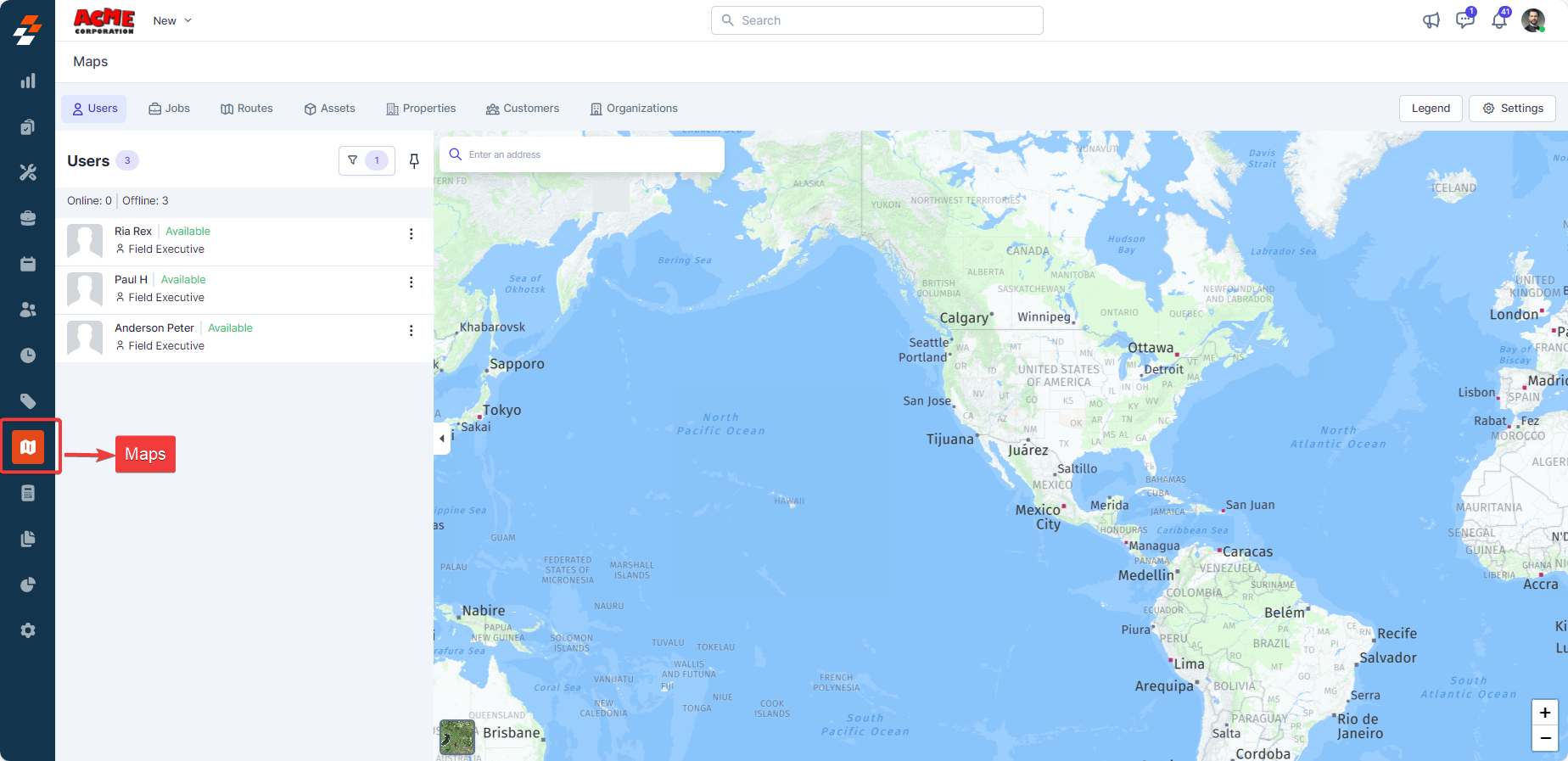
Task: Click the Legend button
Action: pos(1431,109)
